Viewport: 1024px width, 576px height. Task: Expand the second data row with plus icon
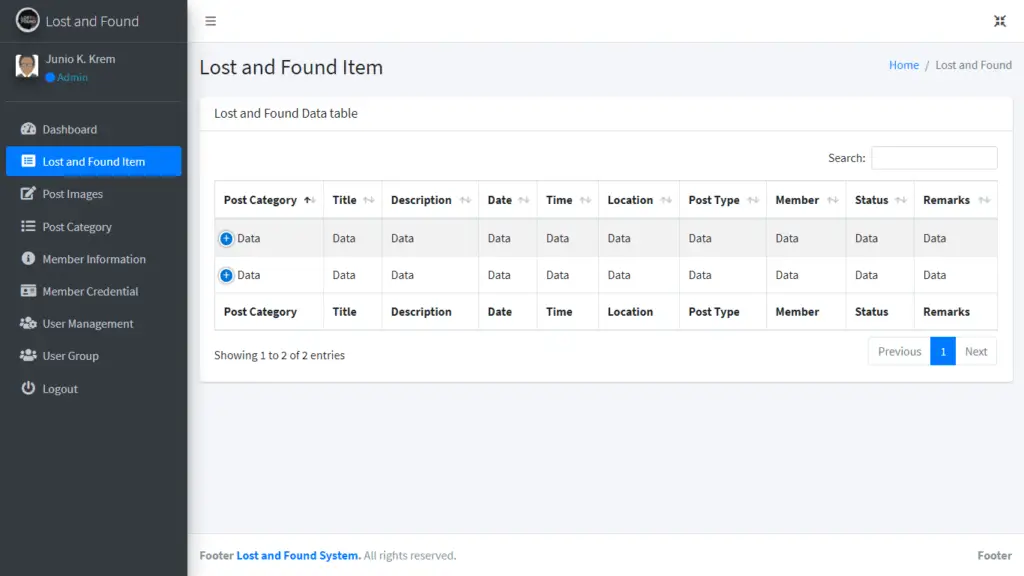226,275
